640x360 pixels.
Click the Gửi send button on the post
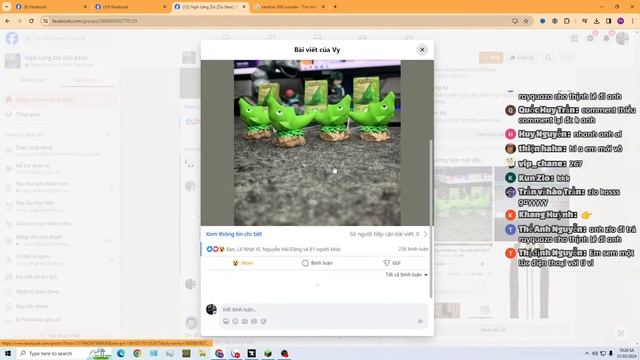click(392, 263)
